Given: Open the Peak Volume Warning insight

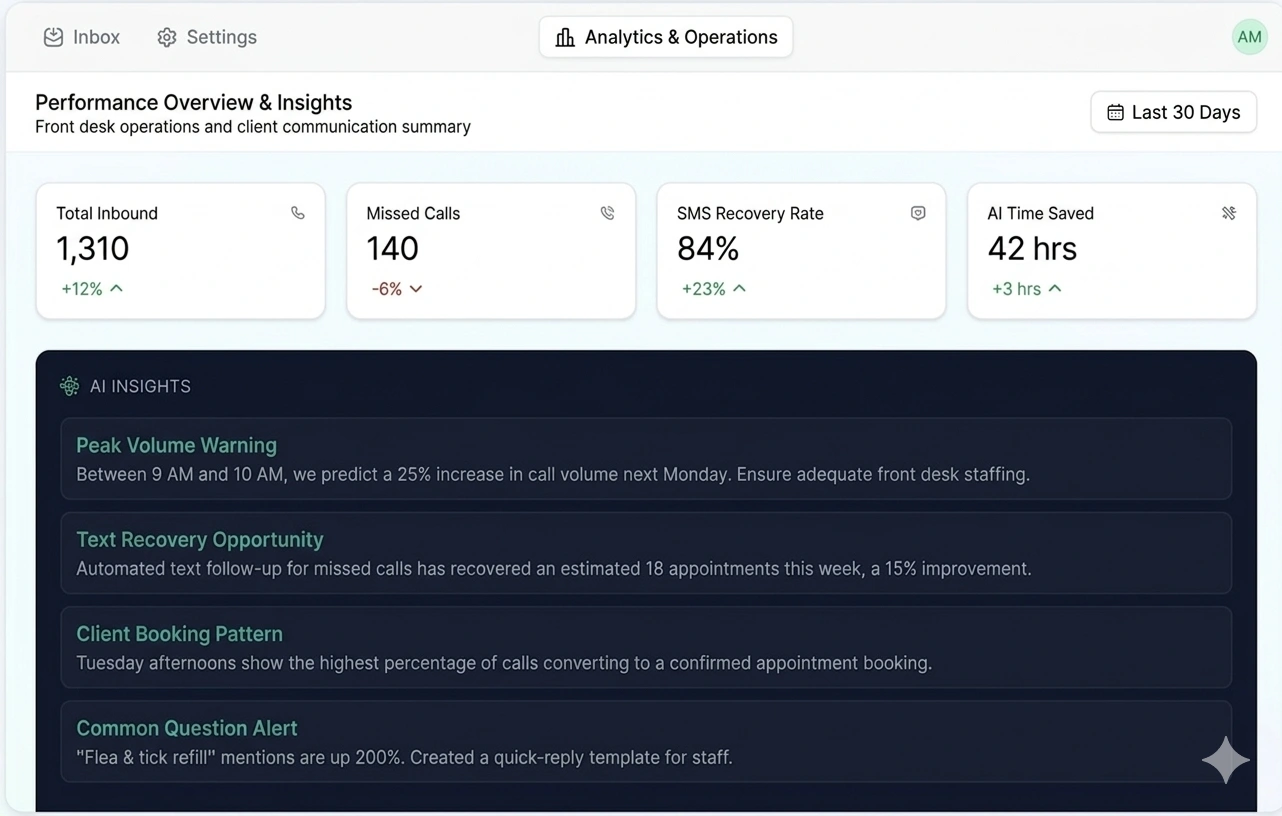Looking at the screenshot, I should point(646,459).
